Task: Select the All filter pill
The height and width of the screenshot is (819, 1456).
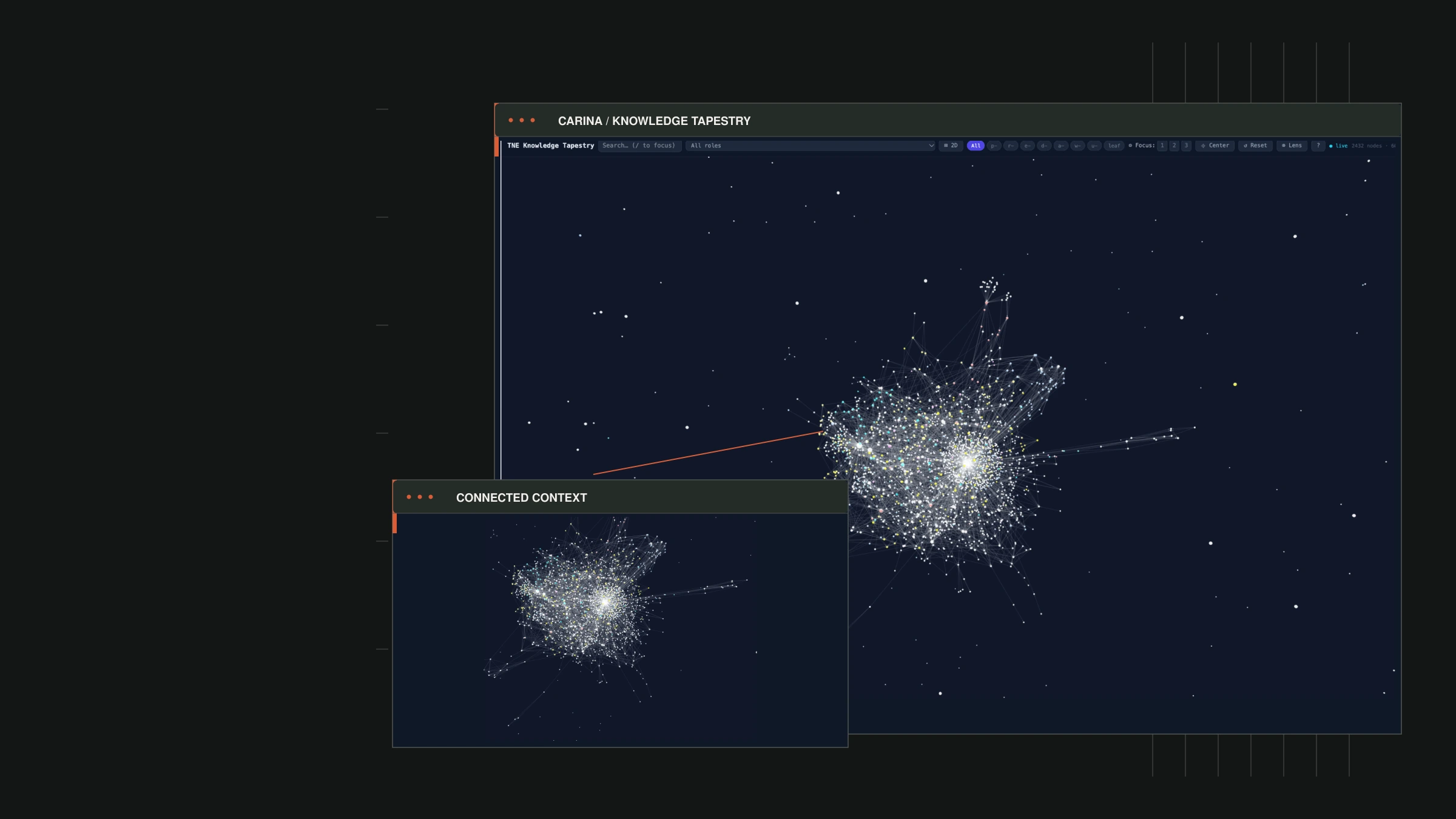Action: (x=976, y=146)
